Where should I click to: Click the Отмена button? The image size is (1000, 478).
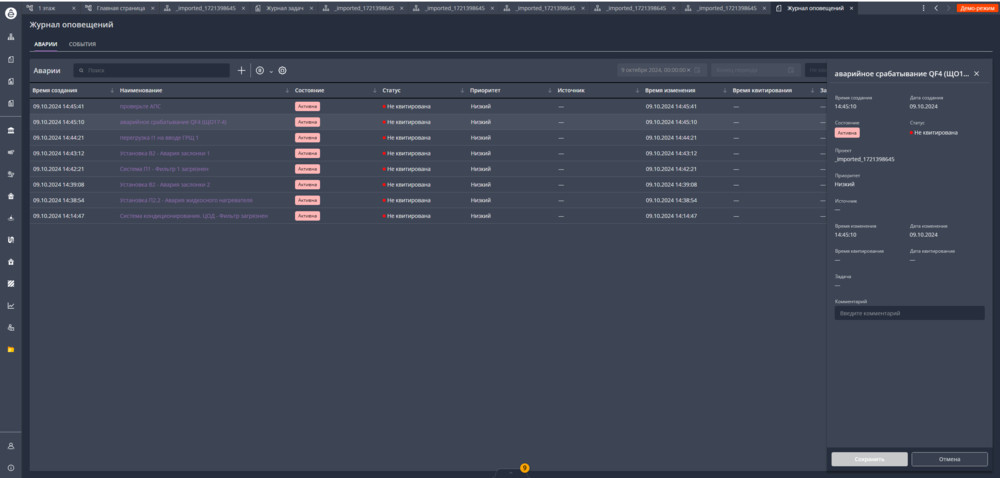click(x=949, y=459)
